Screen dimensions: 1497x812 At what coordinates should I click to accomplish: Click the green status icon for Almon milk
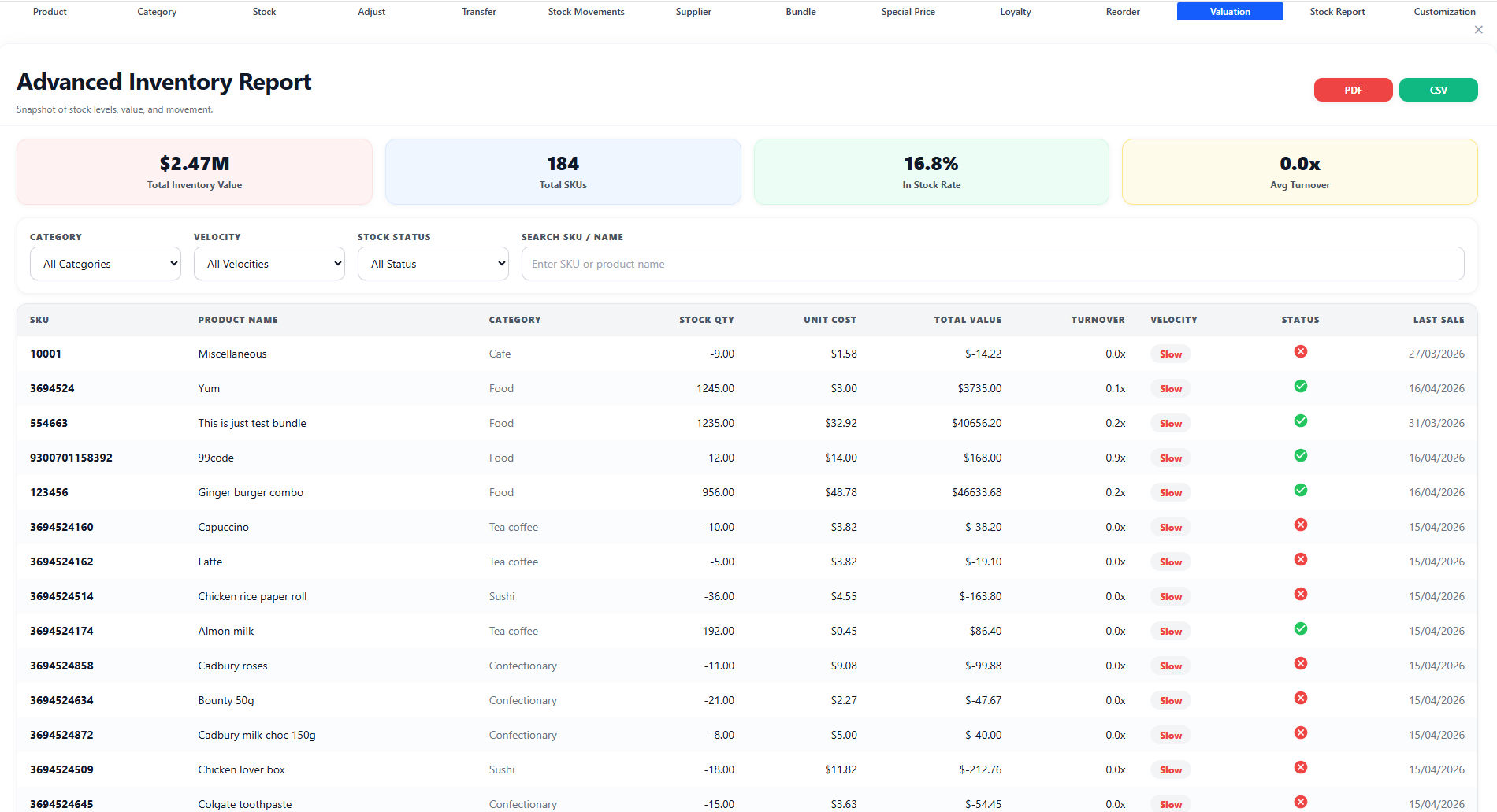(1301, 628)
